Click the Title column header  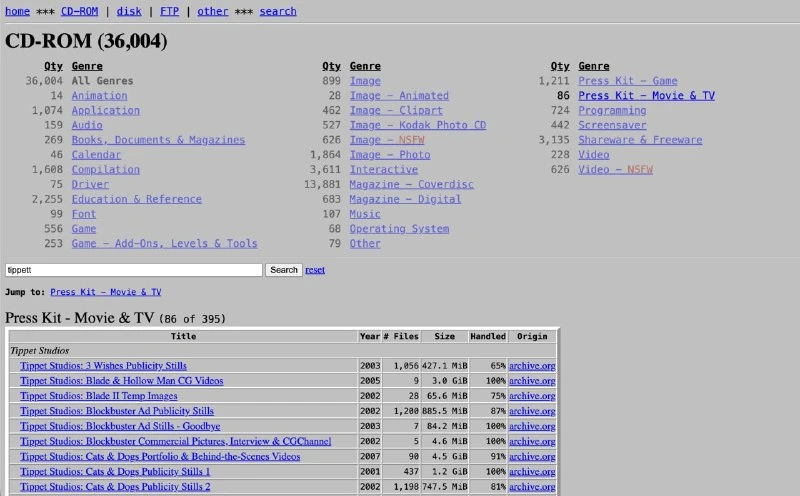pyautogui.click(x=183, y=336)
